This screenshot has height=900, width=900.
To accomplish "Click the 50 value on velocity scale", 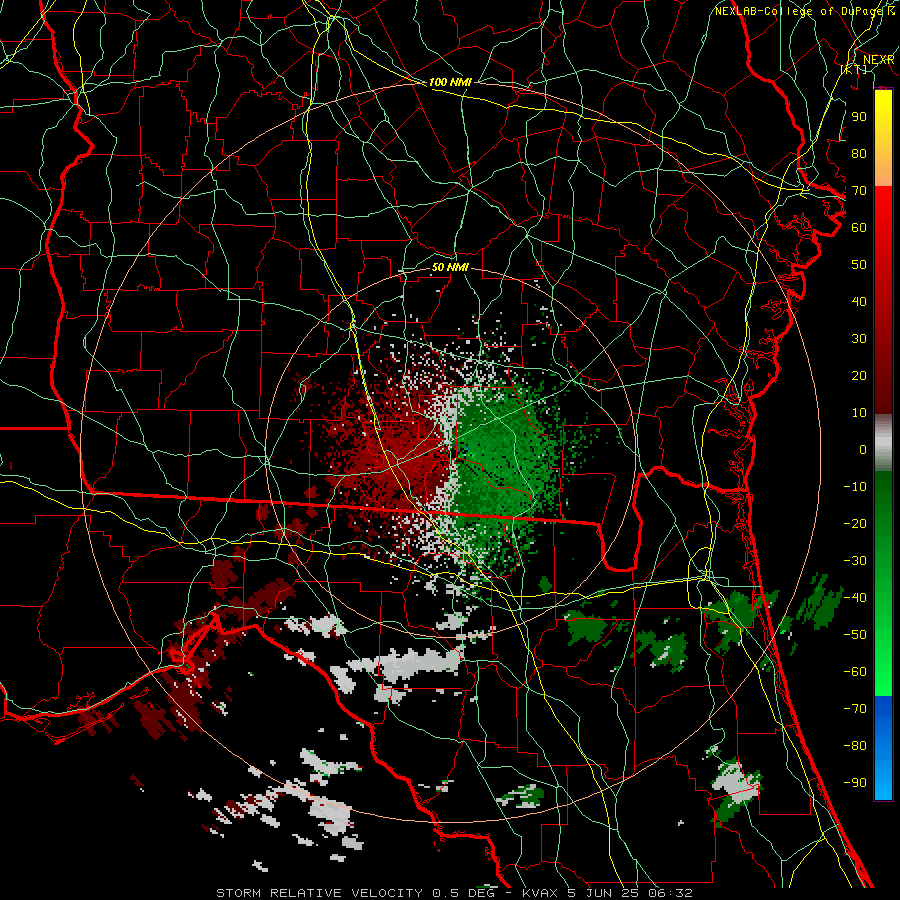I will 859,265.
